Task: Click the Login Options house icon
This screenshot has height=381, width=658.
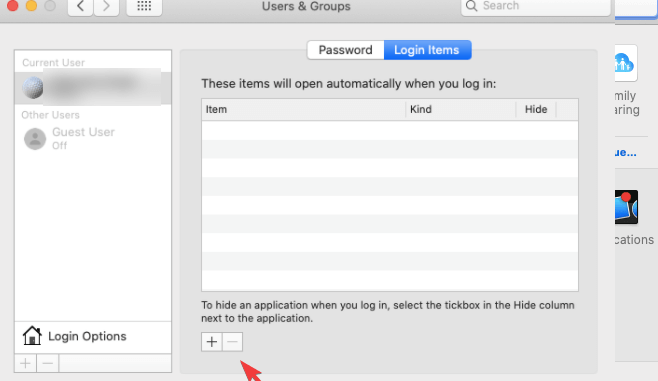Action: [32, 336]
